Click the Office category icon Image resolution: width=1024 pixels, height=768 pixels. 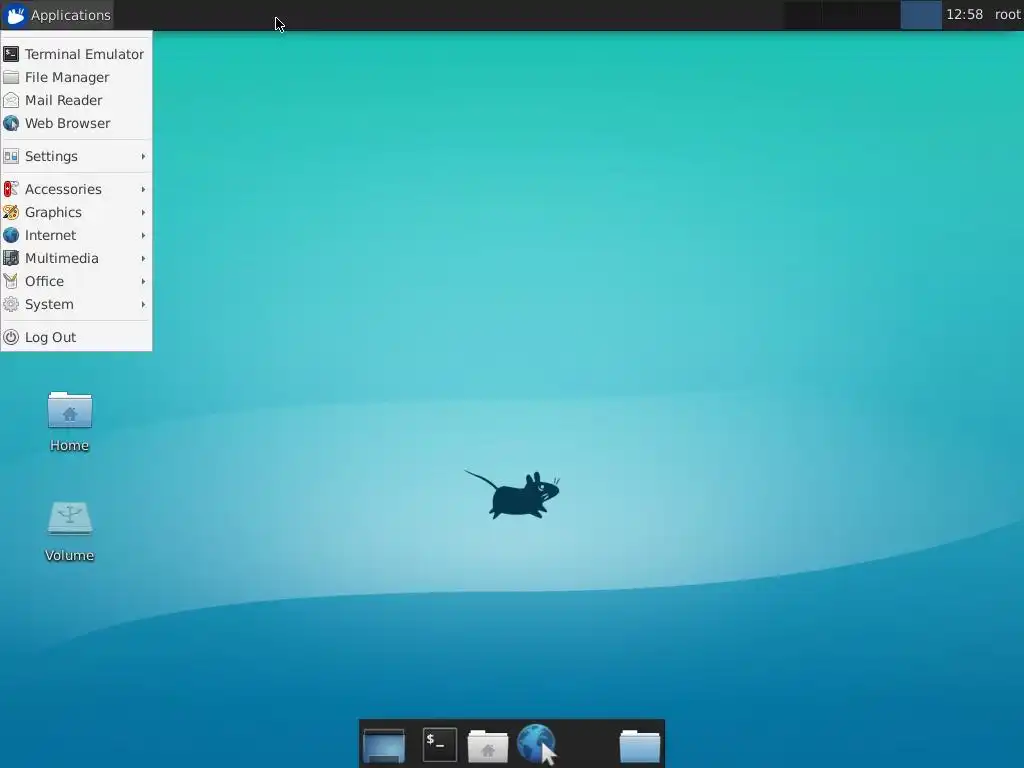point(11,281)
